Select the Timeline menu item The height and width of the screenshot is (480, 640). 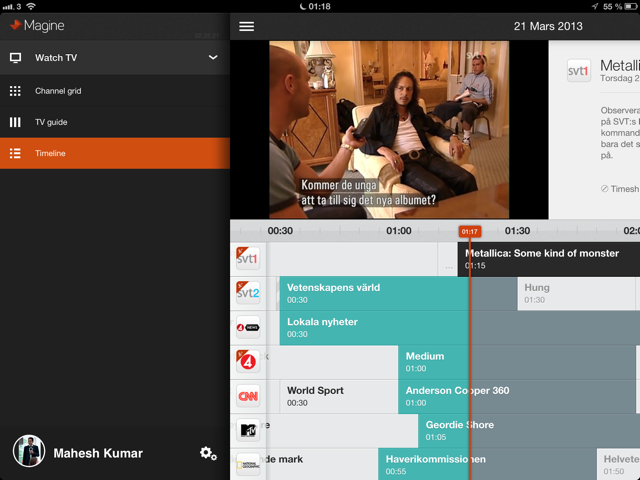click(115, 153)
